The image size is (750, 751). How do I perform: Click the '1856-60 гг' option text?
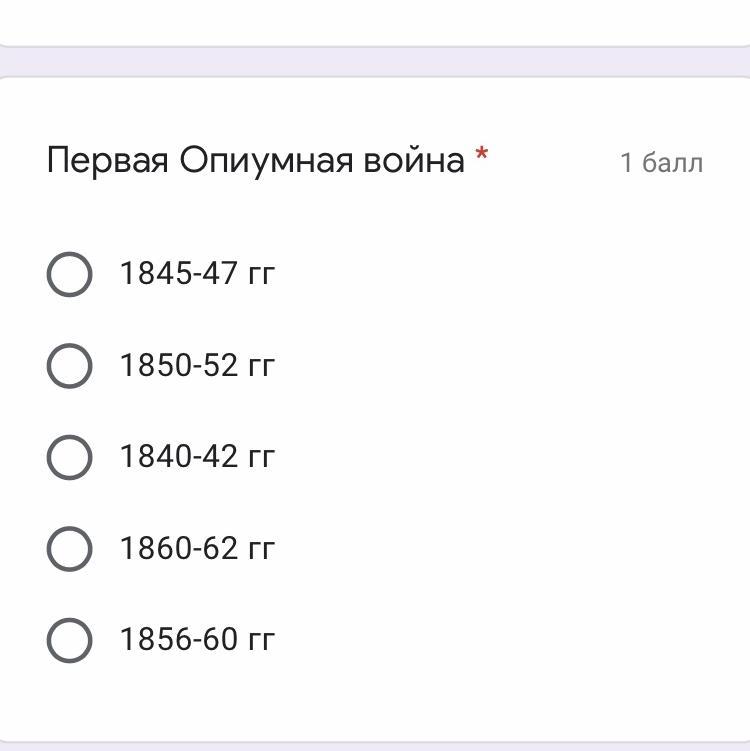(197, 639)
